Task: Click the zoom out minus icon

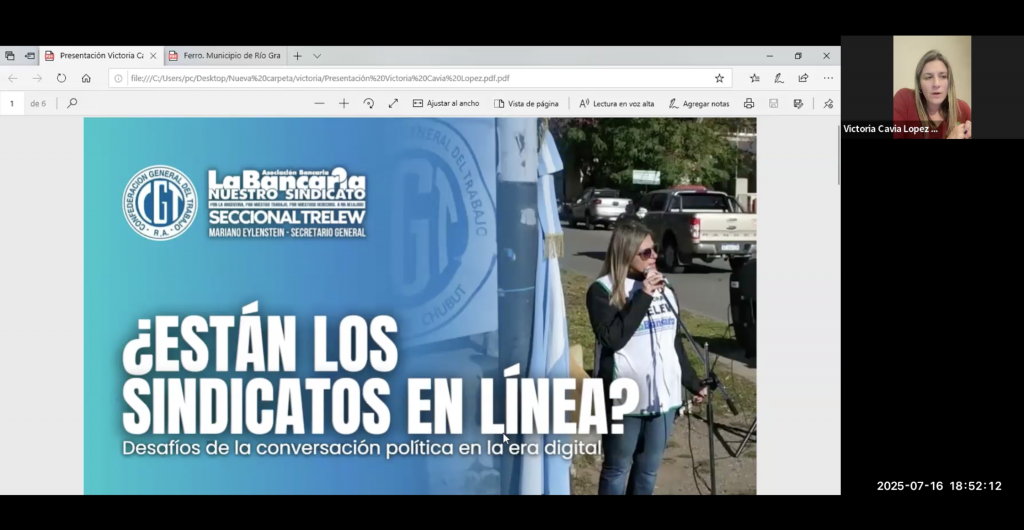Action: pos(319,103)
